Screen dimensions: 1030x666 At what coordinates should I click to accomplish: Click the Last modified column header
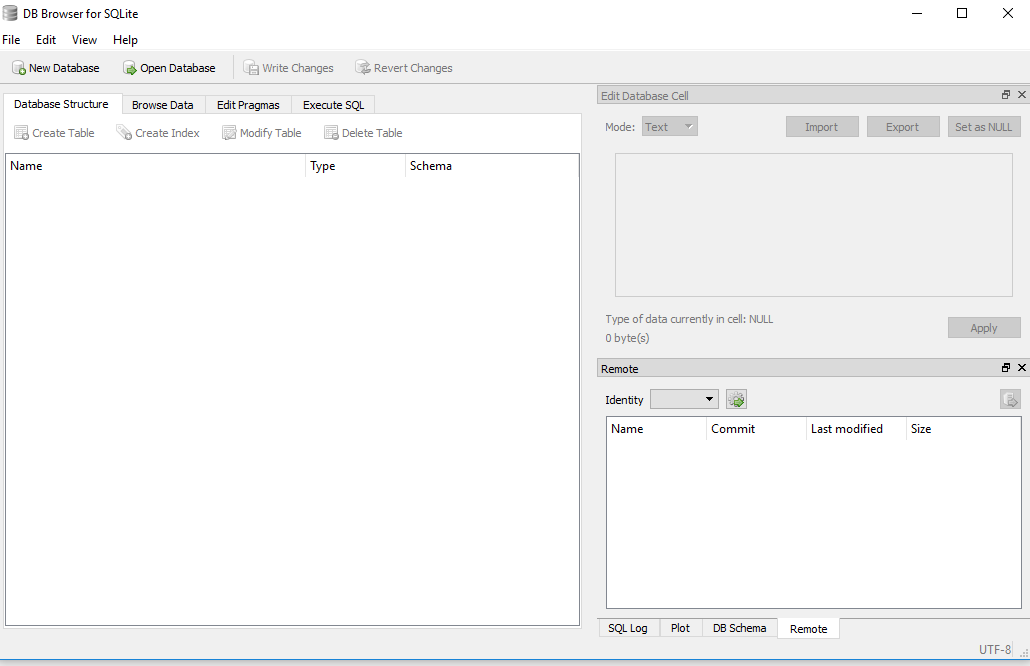point(856,429)
